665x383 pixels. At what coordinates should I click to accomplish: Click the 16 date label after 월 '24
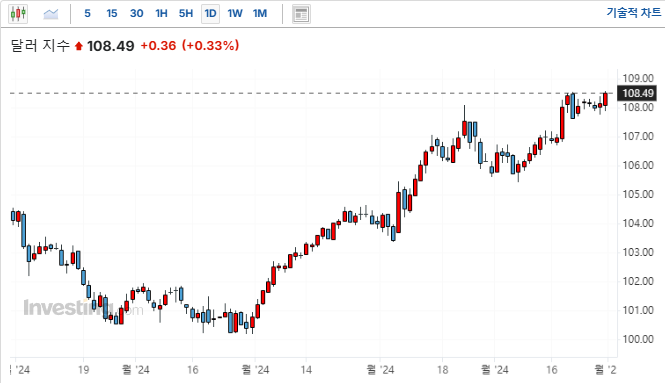193,370
